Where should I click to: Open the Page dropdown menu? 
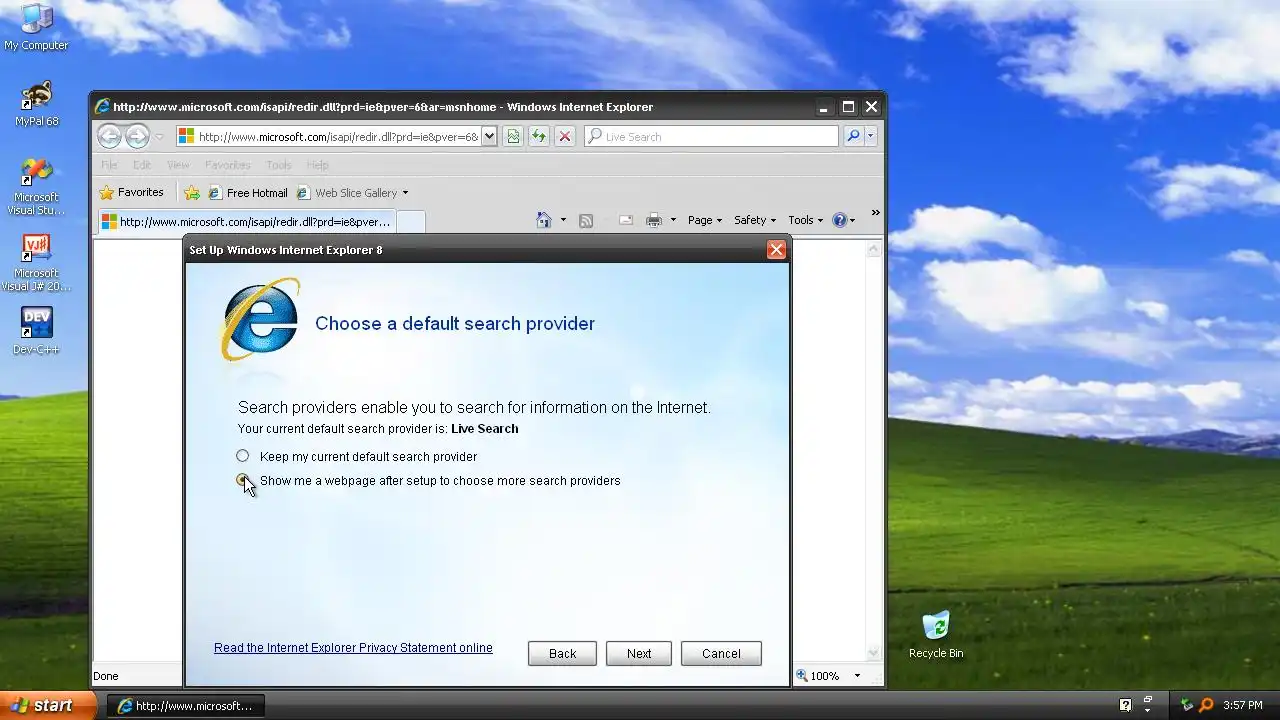pyautogui.click(x=704, y=220)
